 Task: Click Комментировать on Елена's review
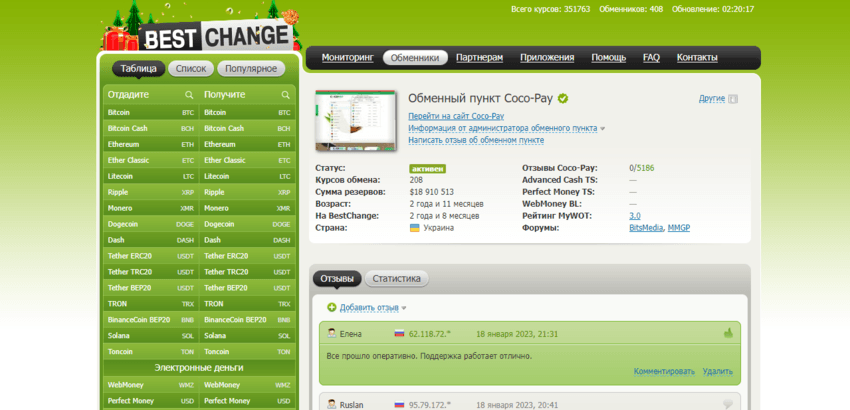[664, 371]
